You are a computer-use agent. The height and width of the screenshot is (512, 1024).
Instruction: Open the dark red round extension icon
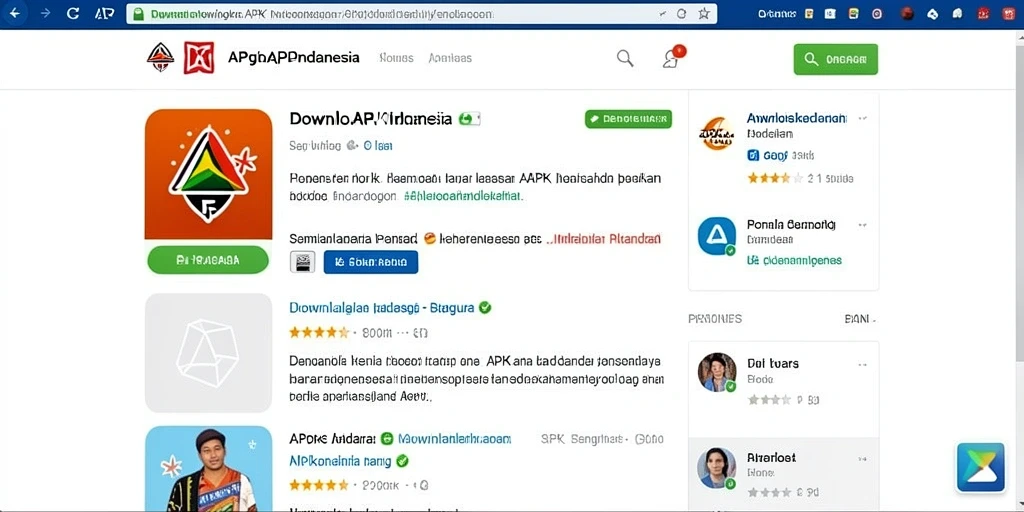(x=907, y=13)
